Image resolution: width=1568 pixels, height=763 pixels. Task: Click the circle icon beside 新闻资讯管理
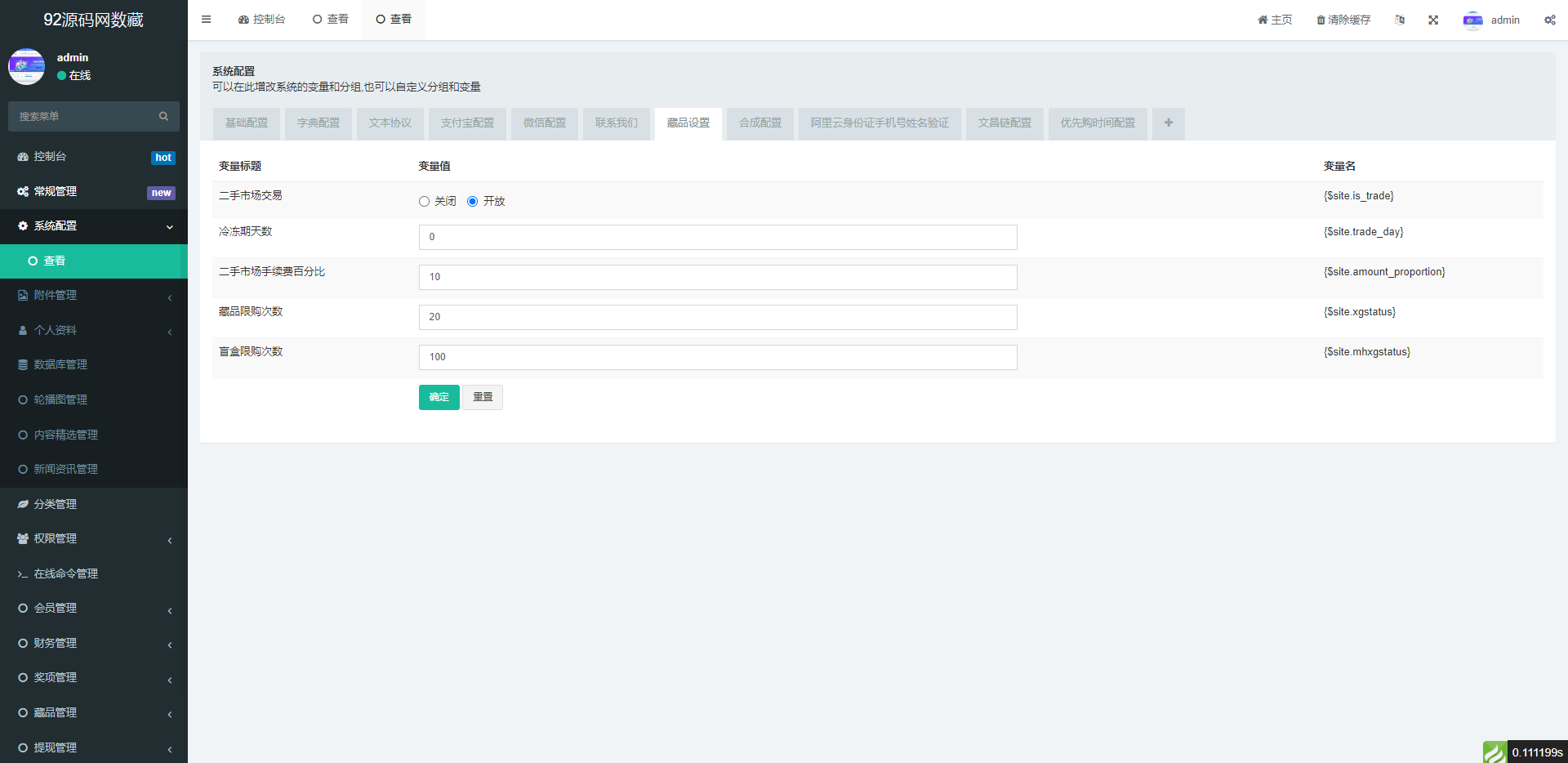23,469
